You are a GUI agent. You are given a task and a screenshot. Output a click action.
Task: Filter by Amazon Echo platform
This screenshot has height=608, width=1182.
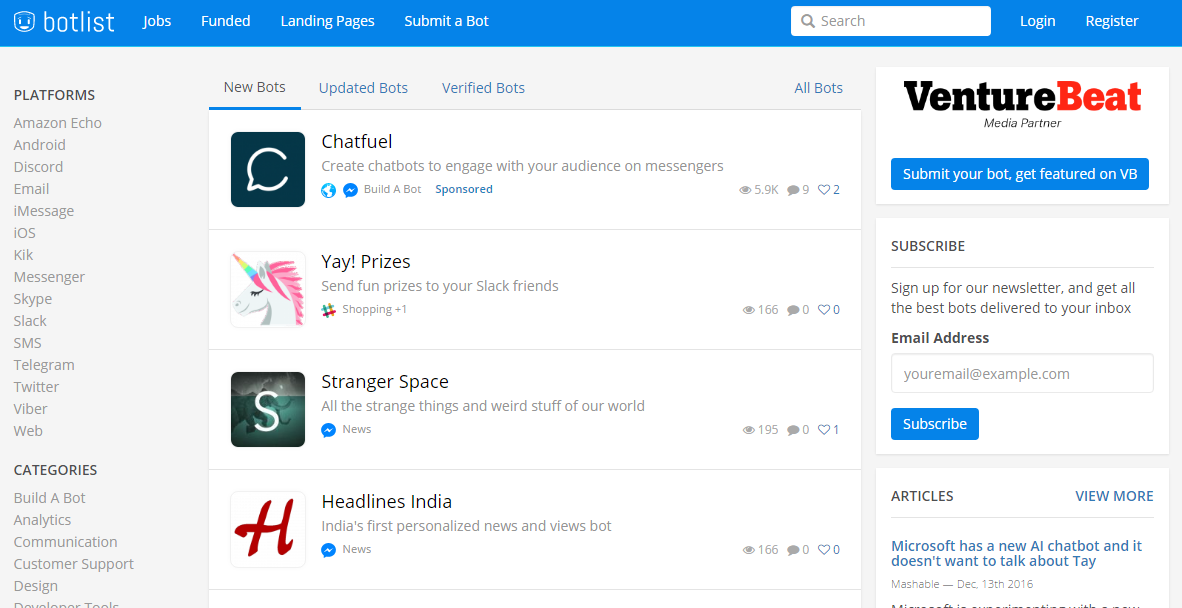click(x=57, y=123)
